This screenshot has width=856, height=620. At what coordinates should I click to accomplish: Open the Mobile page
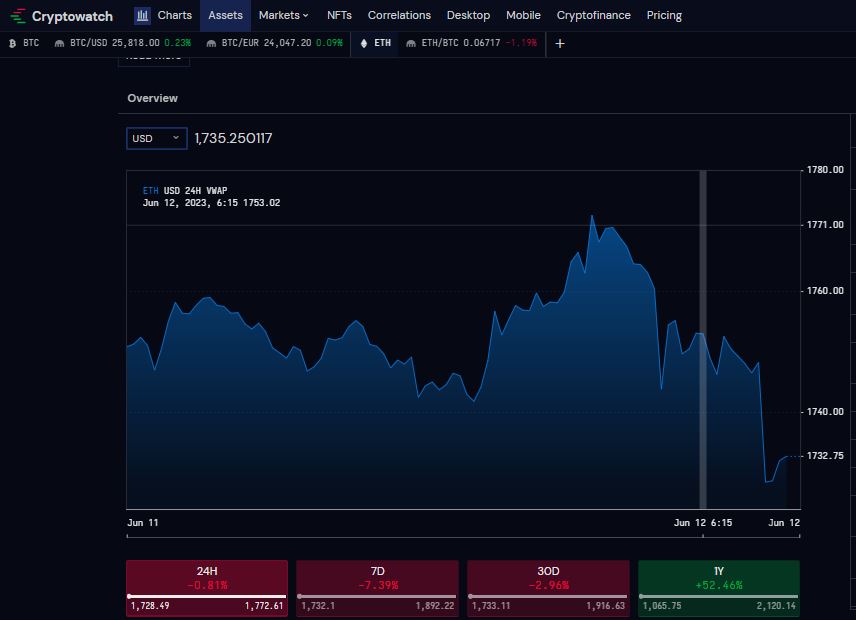[x=523, y=15]
